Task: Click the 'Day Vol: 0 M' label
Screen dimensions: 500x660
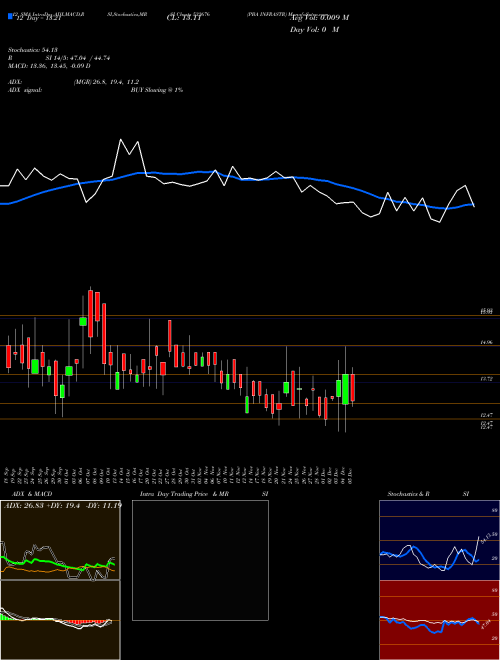Action: [314, 30]
